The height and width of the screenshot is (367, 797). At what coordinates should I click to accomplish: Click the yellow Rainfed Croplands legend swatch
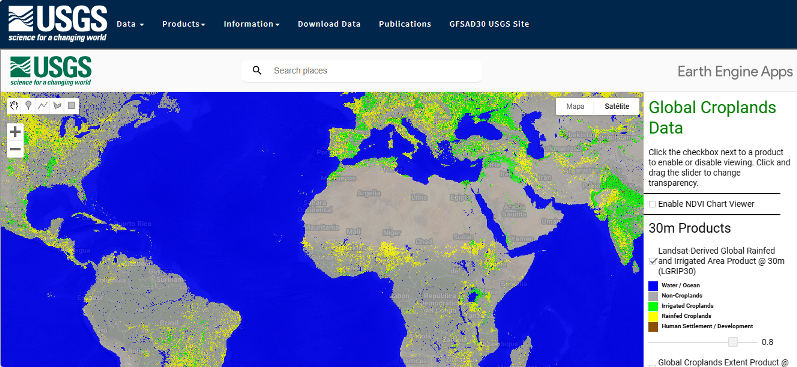(653, 316)
